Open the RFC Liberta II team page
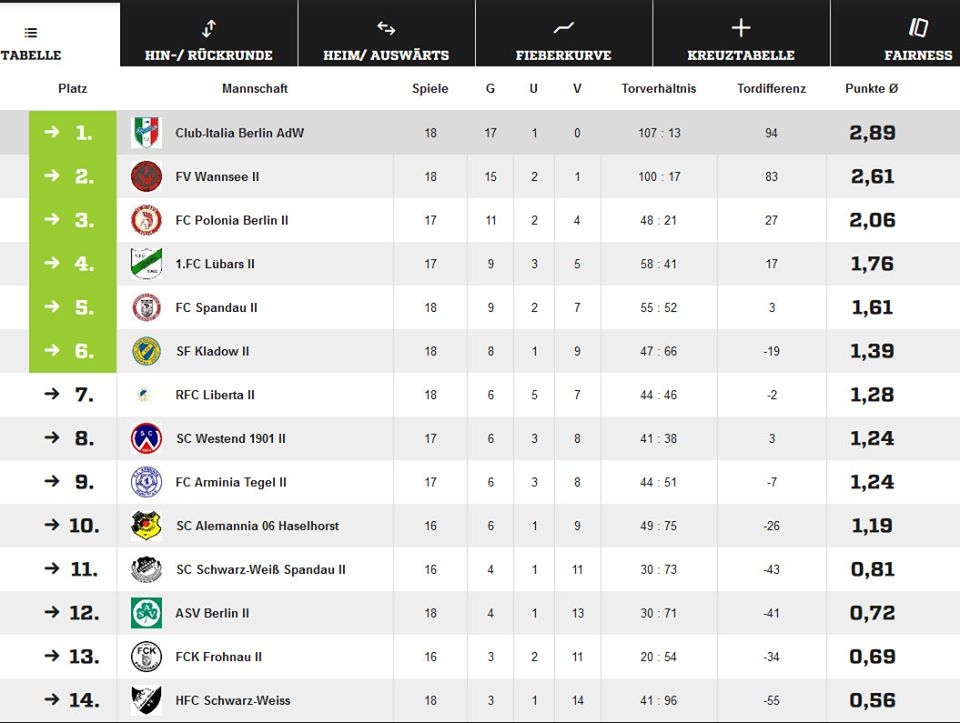This screenshot has width=960, height=723. pos(215,395)
